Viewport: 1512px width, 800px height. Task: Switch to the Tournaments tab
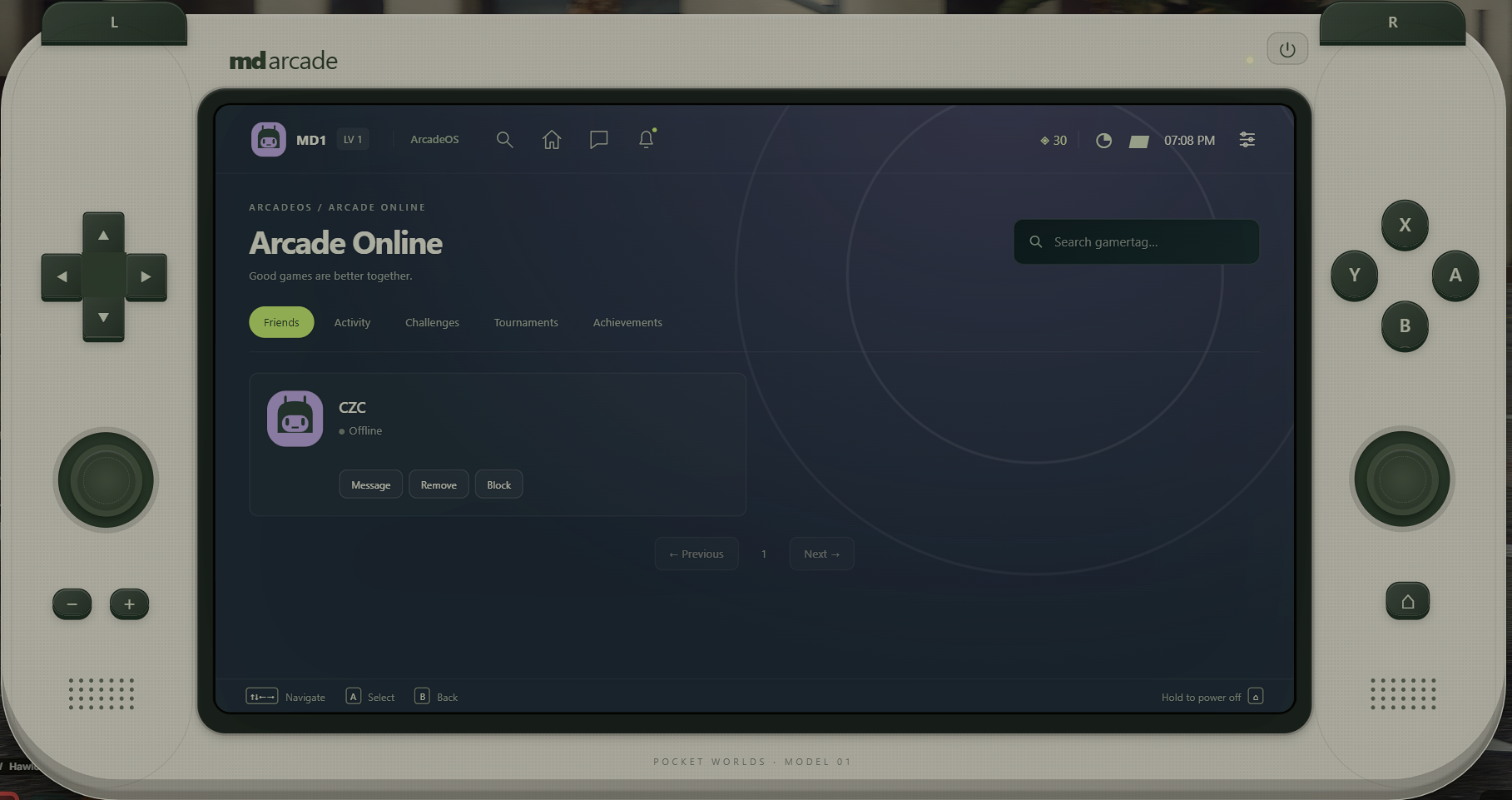(x=526, y=322)
